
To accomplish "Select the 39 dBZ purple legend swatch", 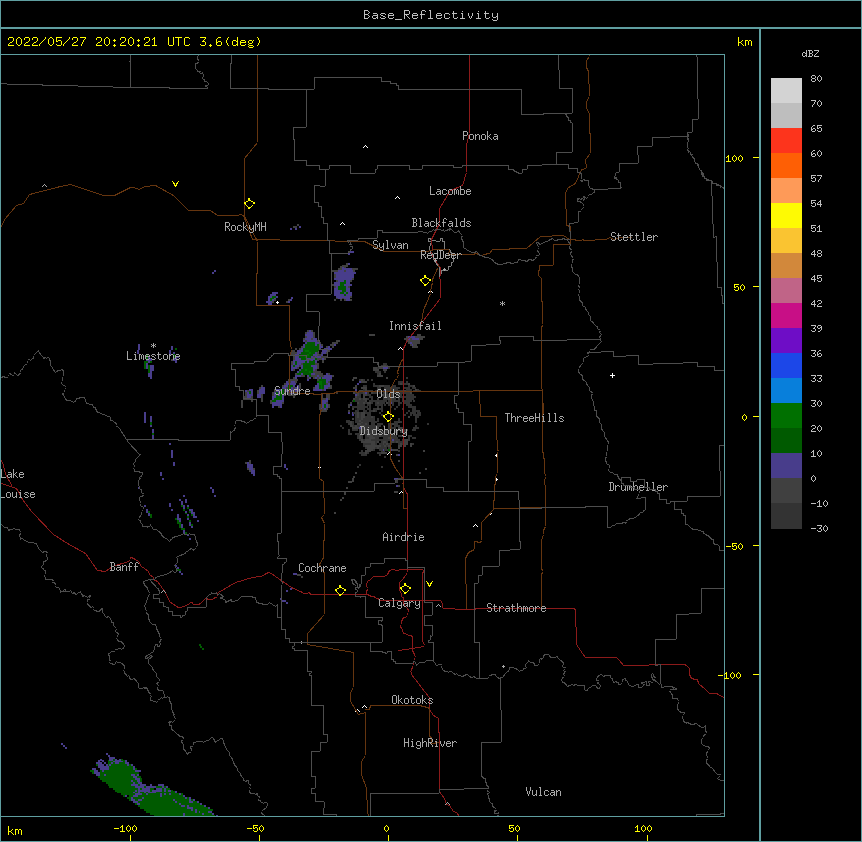I will click(786, 341).
